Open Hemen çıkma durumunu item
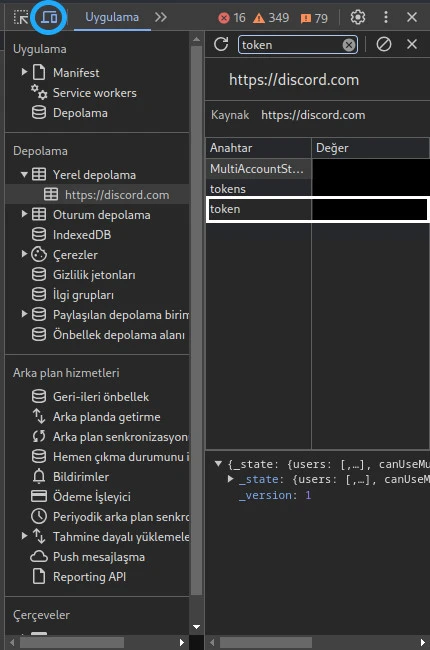 (x=121, y=457)
